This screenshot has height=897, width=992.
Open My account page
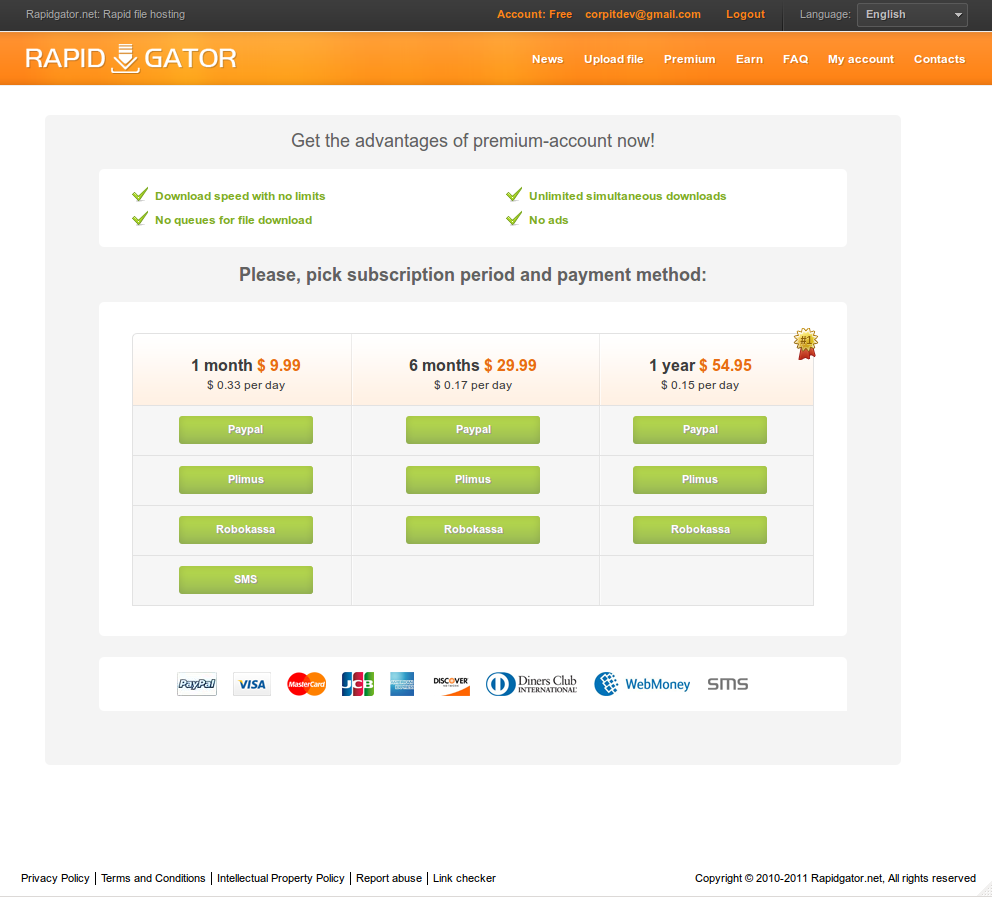860,59
